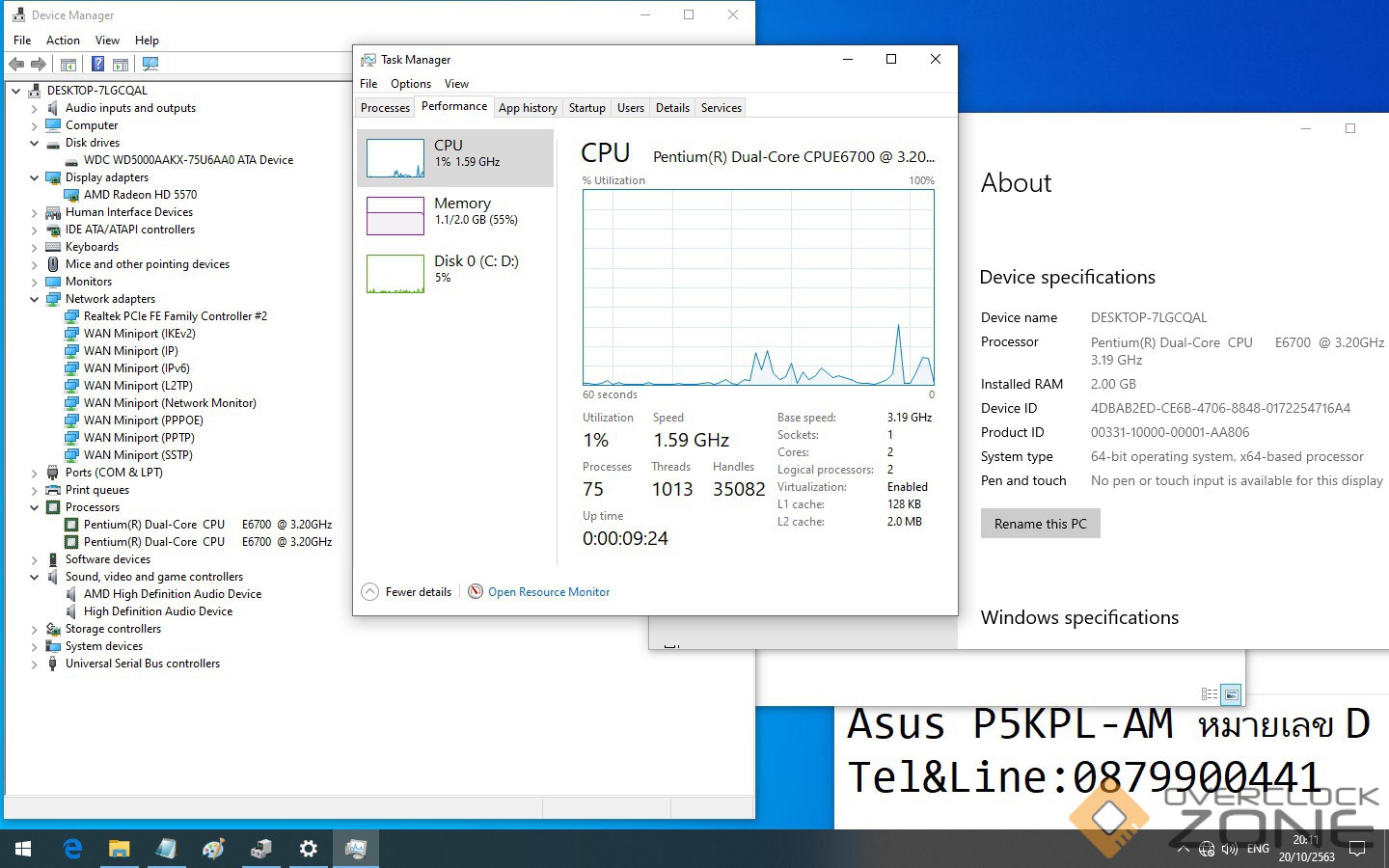
Task: Select WAN Miniport (PPPOE) in the device tree
Action: coord(143,420)
